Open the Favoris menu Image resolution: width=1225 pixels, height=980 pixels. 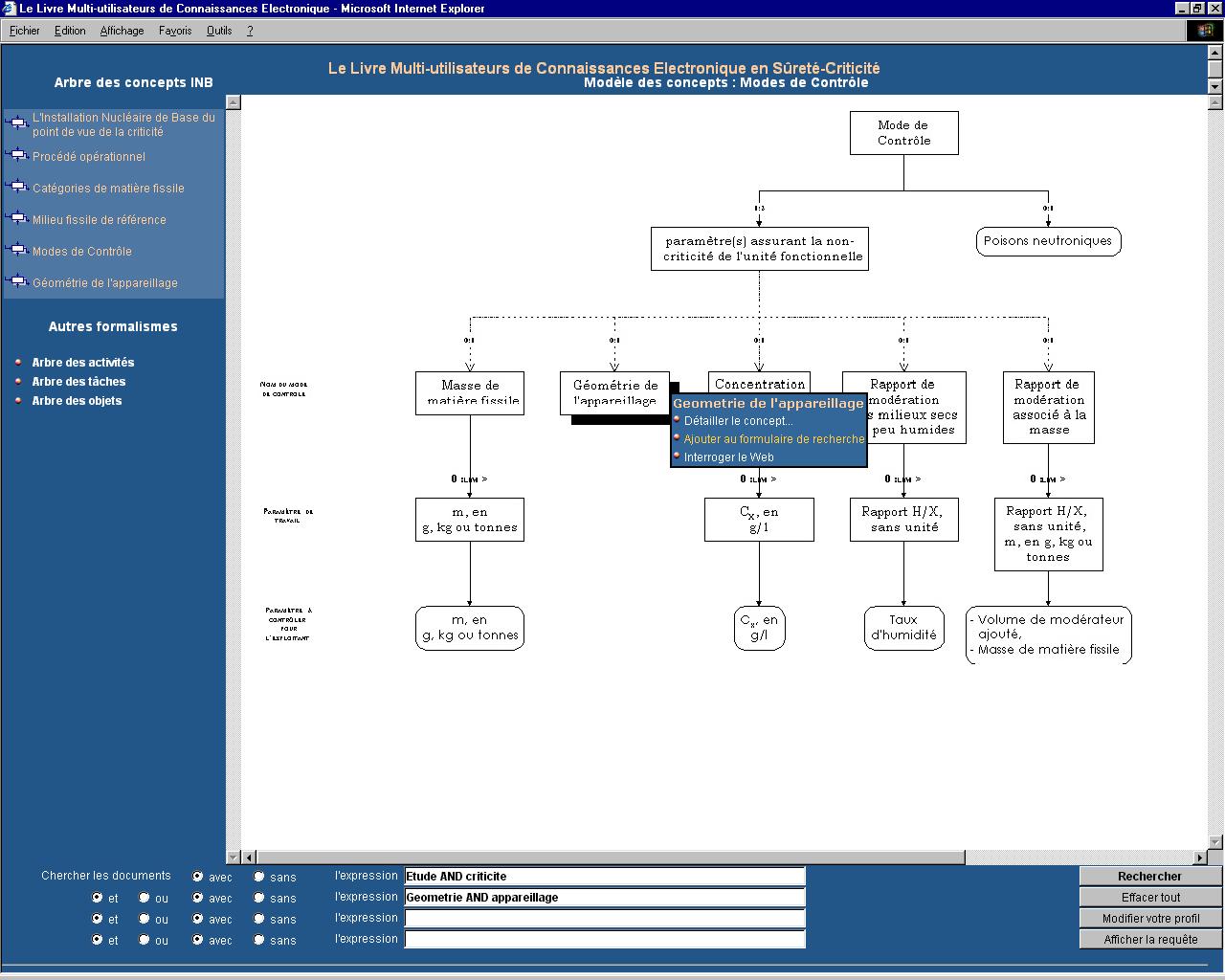[175, 31]
